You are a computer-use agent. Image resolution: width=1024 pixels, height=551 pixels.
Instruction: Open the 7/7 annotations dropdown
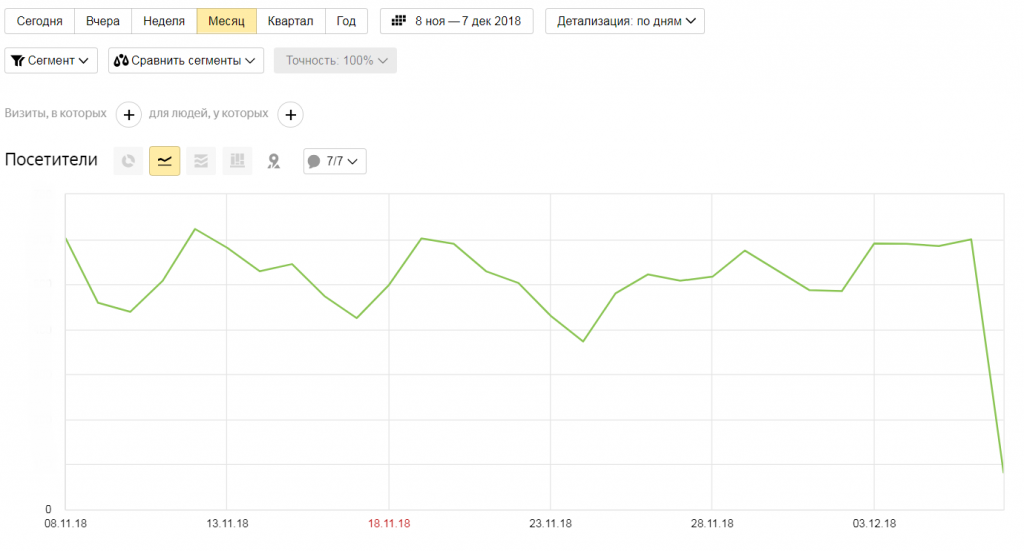point(334,161)
